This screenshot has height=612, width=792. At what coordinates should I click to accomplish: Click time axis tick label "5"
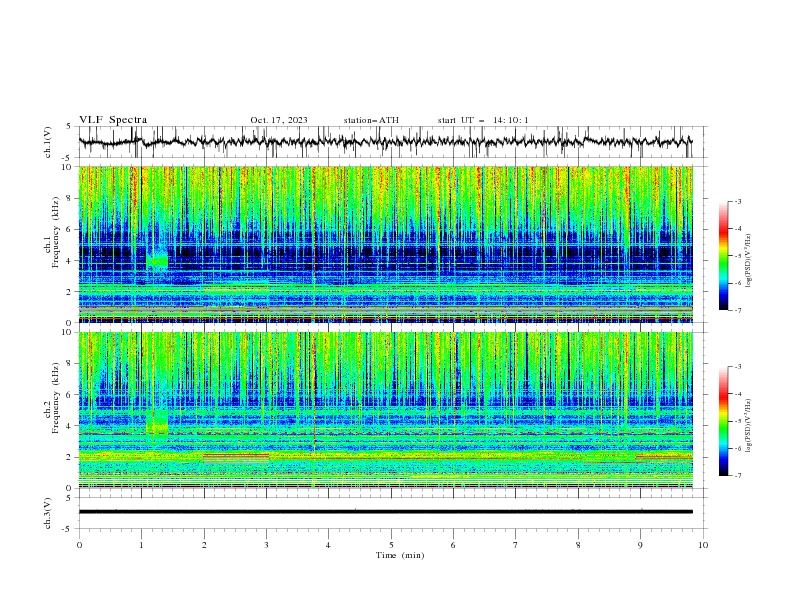(x=391, y=545)
